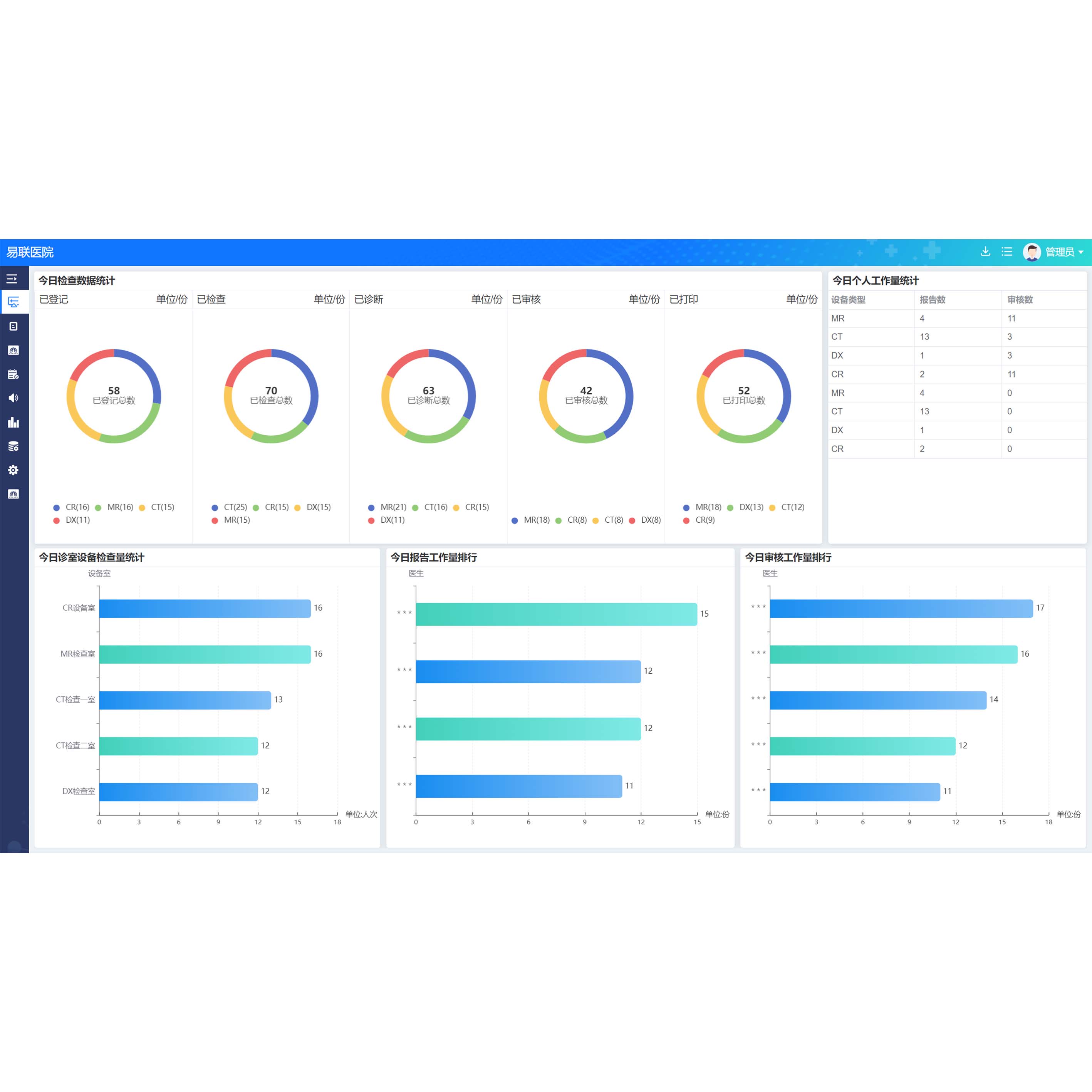Image resolution: width=1092 pixels, height=1092 pixels.
Task: Open the 管理员 user dropdown arrow
Action: pos(1081,252)
